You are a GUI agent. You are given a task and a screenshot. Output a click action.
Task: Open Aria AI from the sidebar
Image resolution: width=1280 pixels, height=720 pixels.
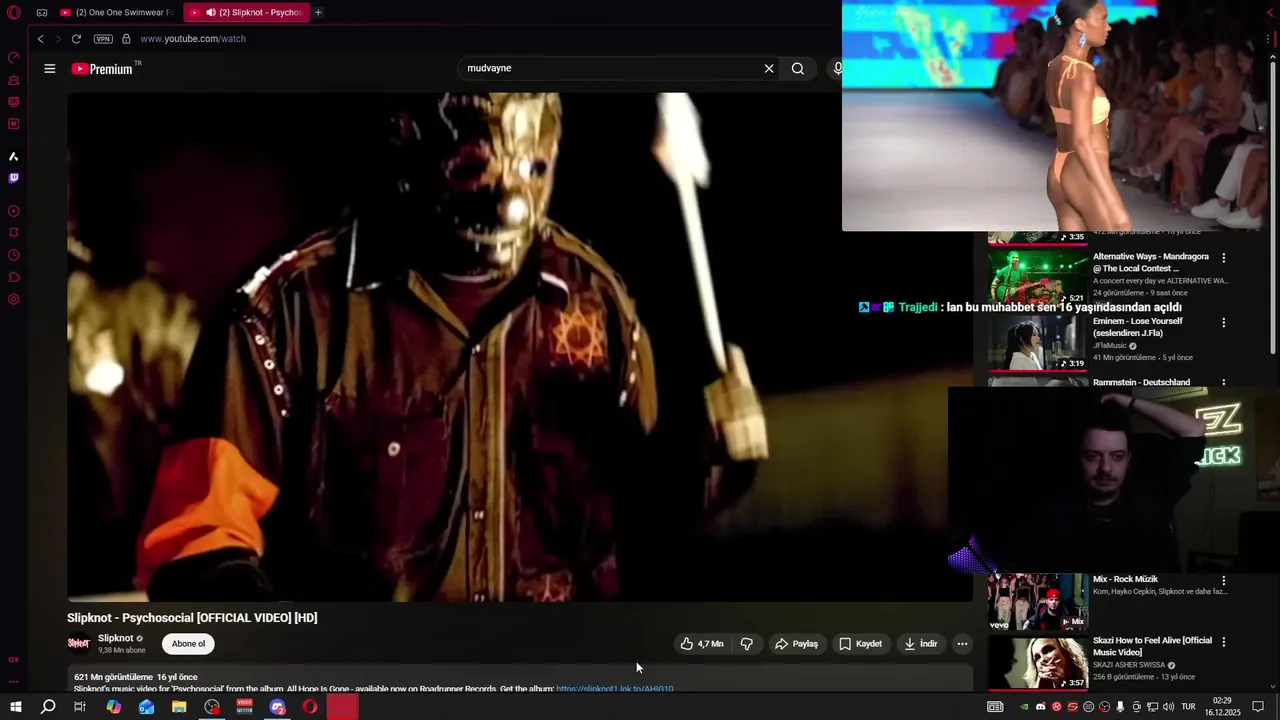click(x=14, y=156)
